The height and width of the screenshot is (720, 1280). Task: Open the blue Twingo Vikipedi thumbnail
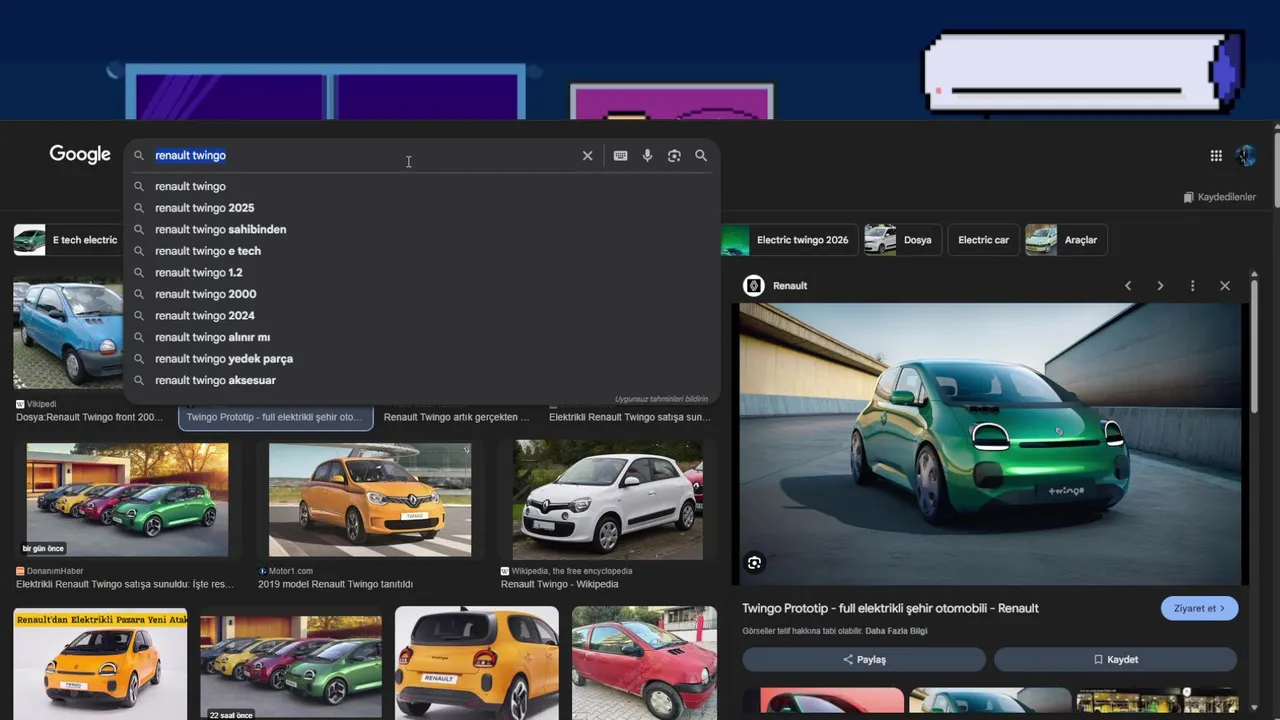[x=68, y=333]
